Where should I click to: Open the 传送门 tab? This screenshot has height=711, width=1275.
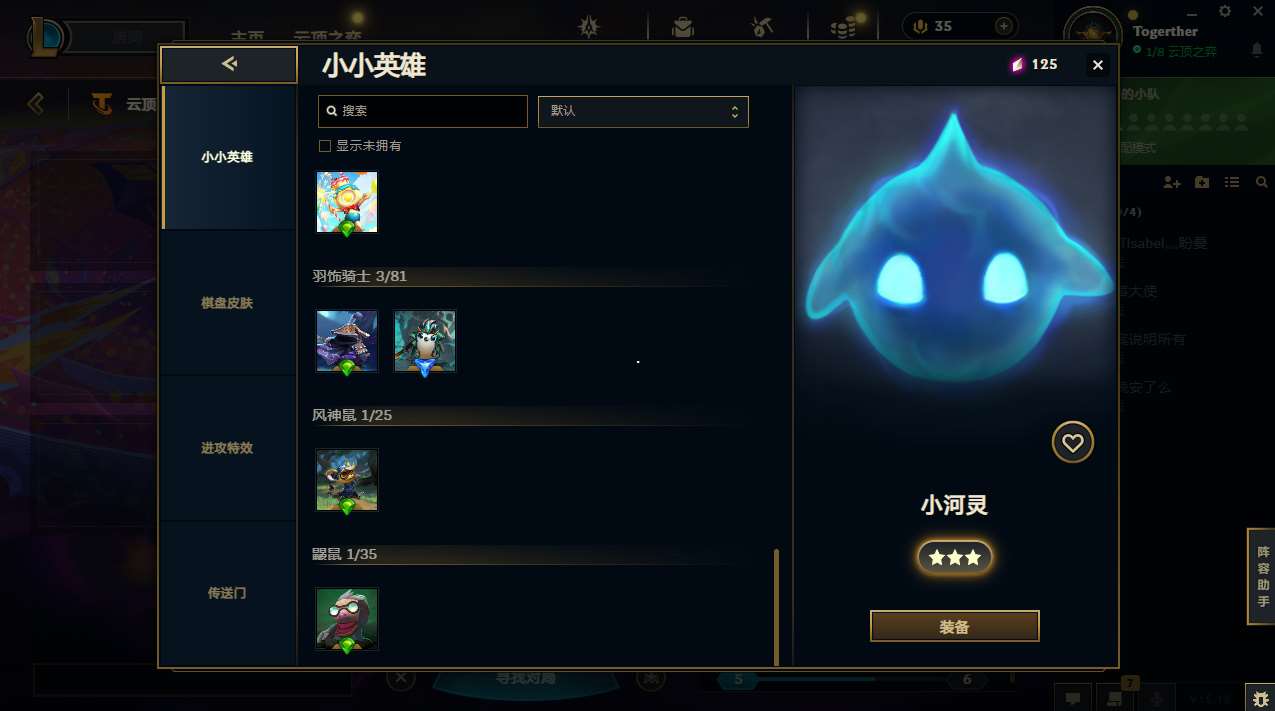coord(227,593)
